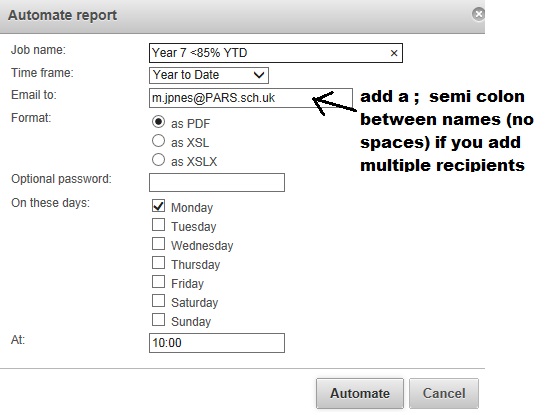
Task: Tick the Saturday checkbox
Action: pos(158,300)
